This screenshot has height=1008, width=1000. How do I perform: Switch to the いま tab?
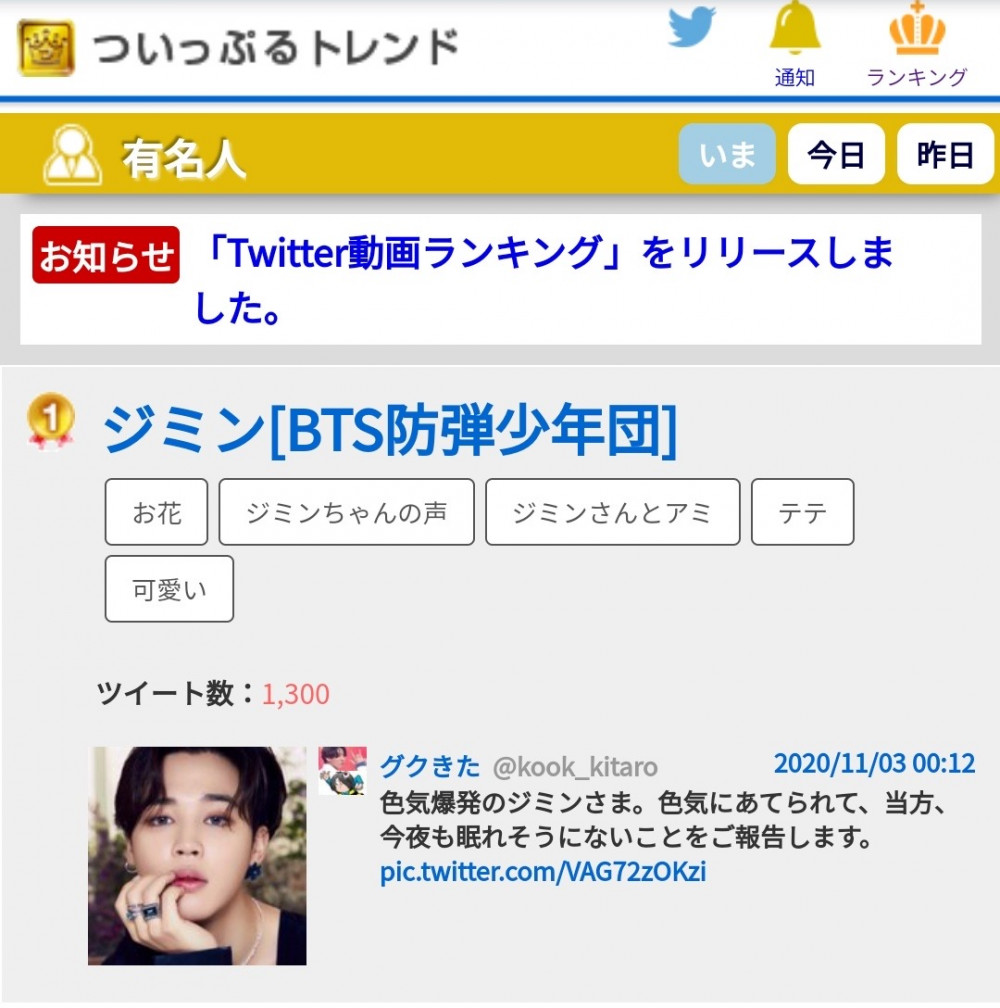click(727, 154)
